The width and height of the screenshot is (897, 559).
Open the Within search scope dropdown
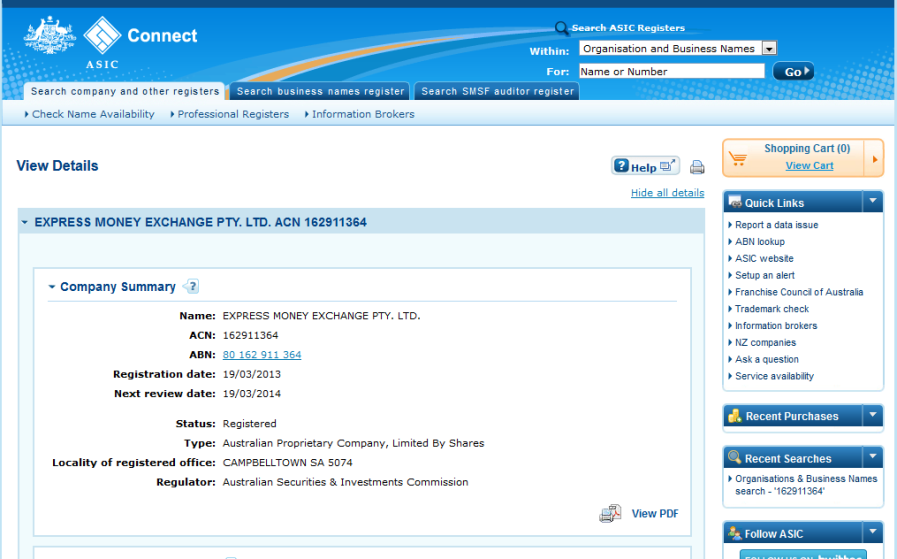point(768,48)
